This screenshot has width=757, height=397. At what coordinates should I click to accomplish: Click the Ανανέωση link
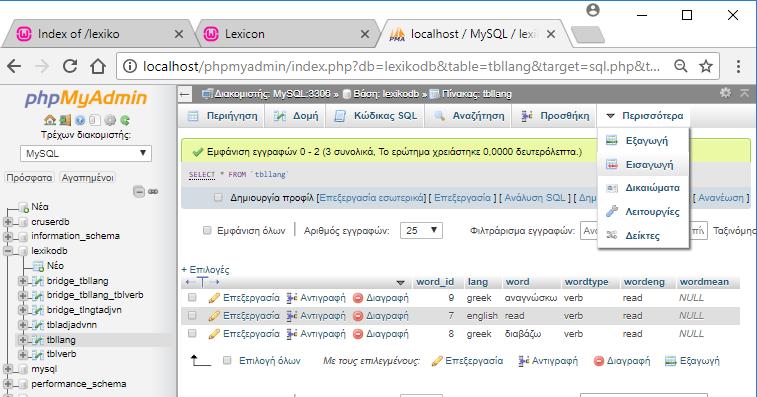tap(721, 198)
